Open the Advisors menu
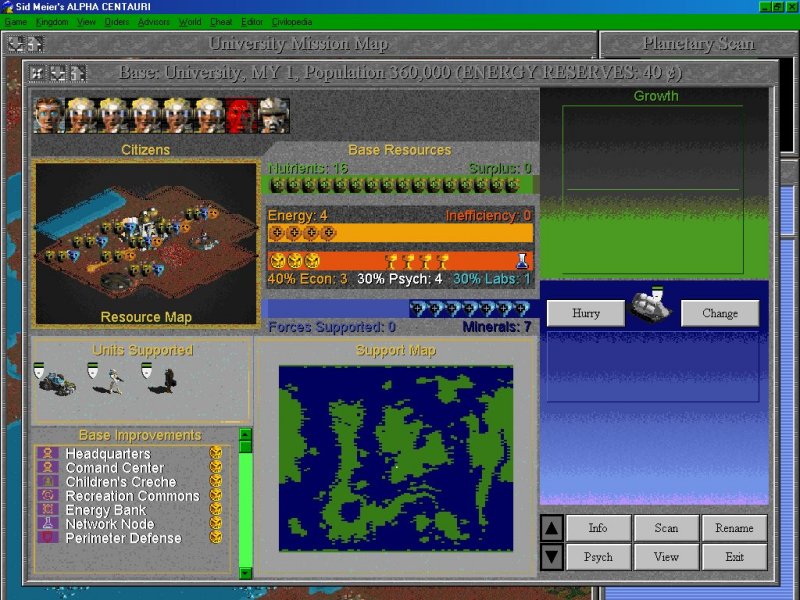The image size is (800, 600). click(x=154, y=22)
